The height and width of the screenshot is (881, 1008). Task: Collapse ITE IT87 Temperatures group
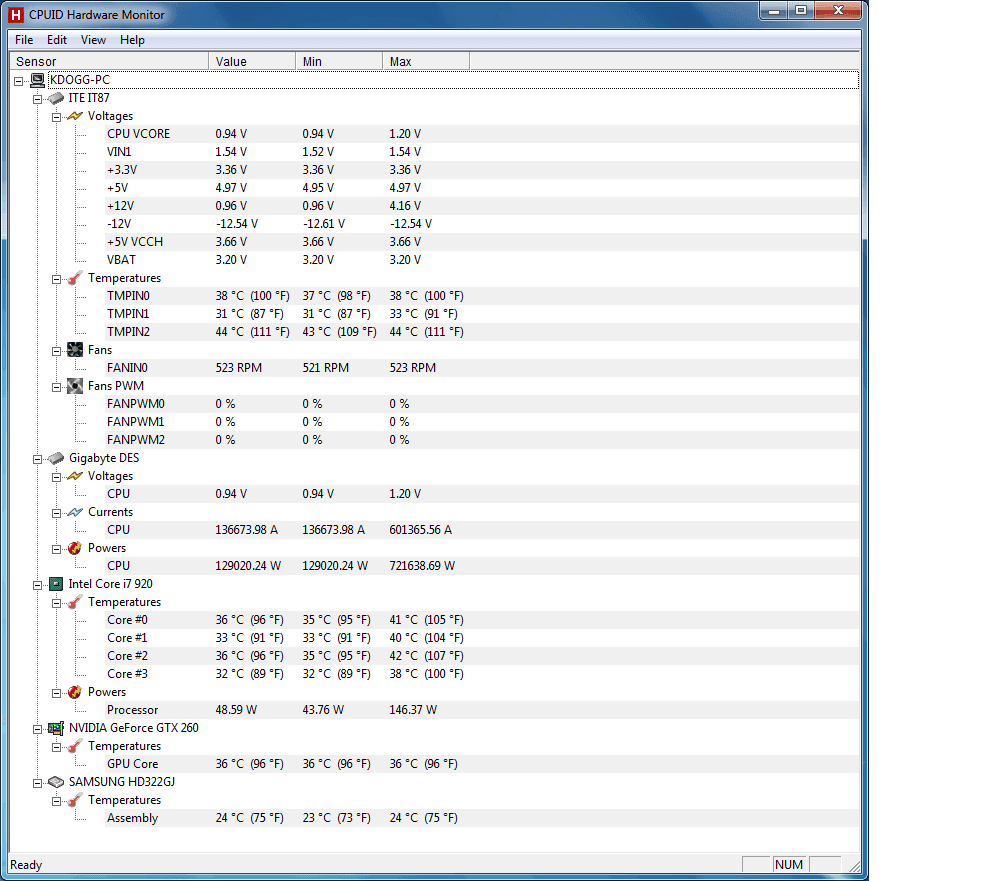pyautogui.click(x=57, y=279)
